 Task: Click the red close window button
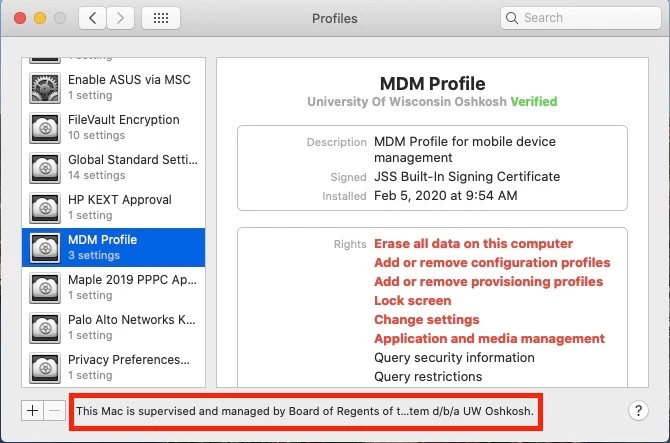pyautogui.click(x=20, y=18)
